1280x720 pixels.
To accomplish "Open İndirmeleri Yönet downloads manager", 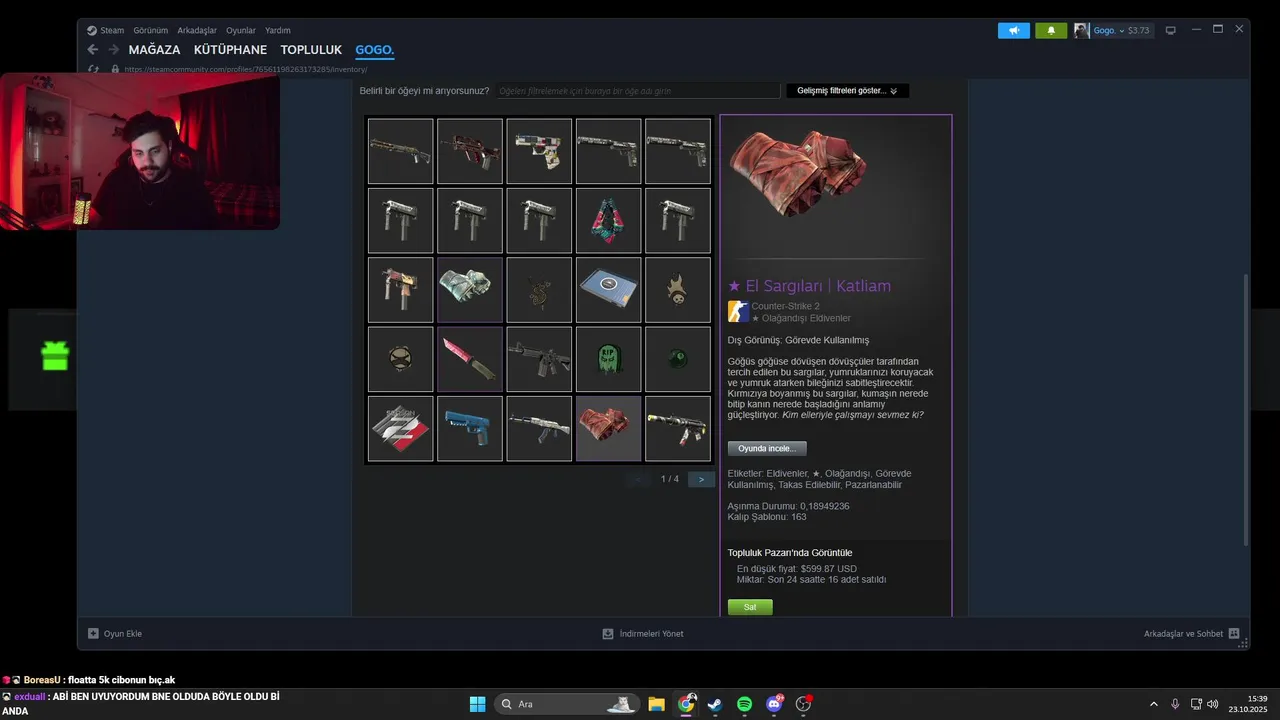I will pos(643,634).
